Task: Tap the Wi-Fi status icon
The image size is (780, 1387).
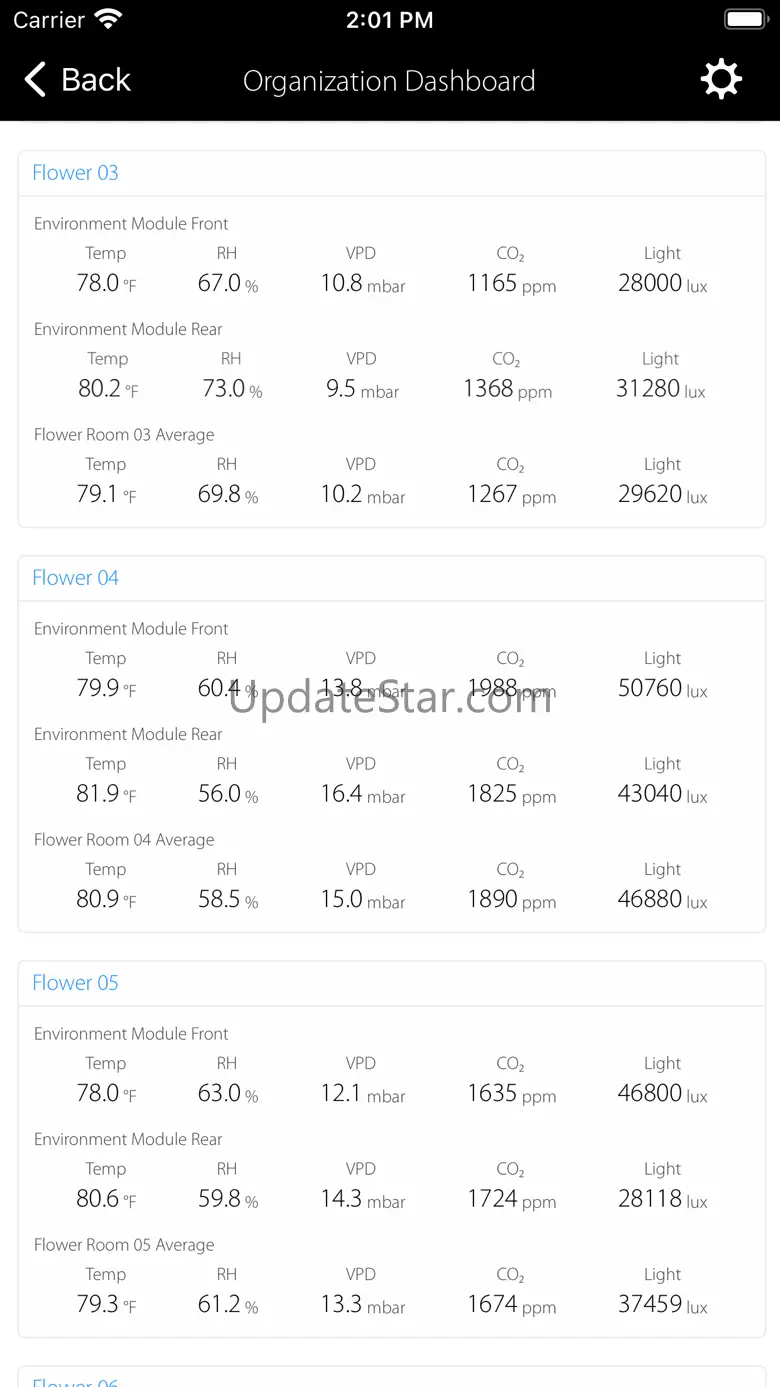Action: [107, 19]
